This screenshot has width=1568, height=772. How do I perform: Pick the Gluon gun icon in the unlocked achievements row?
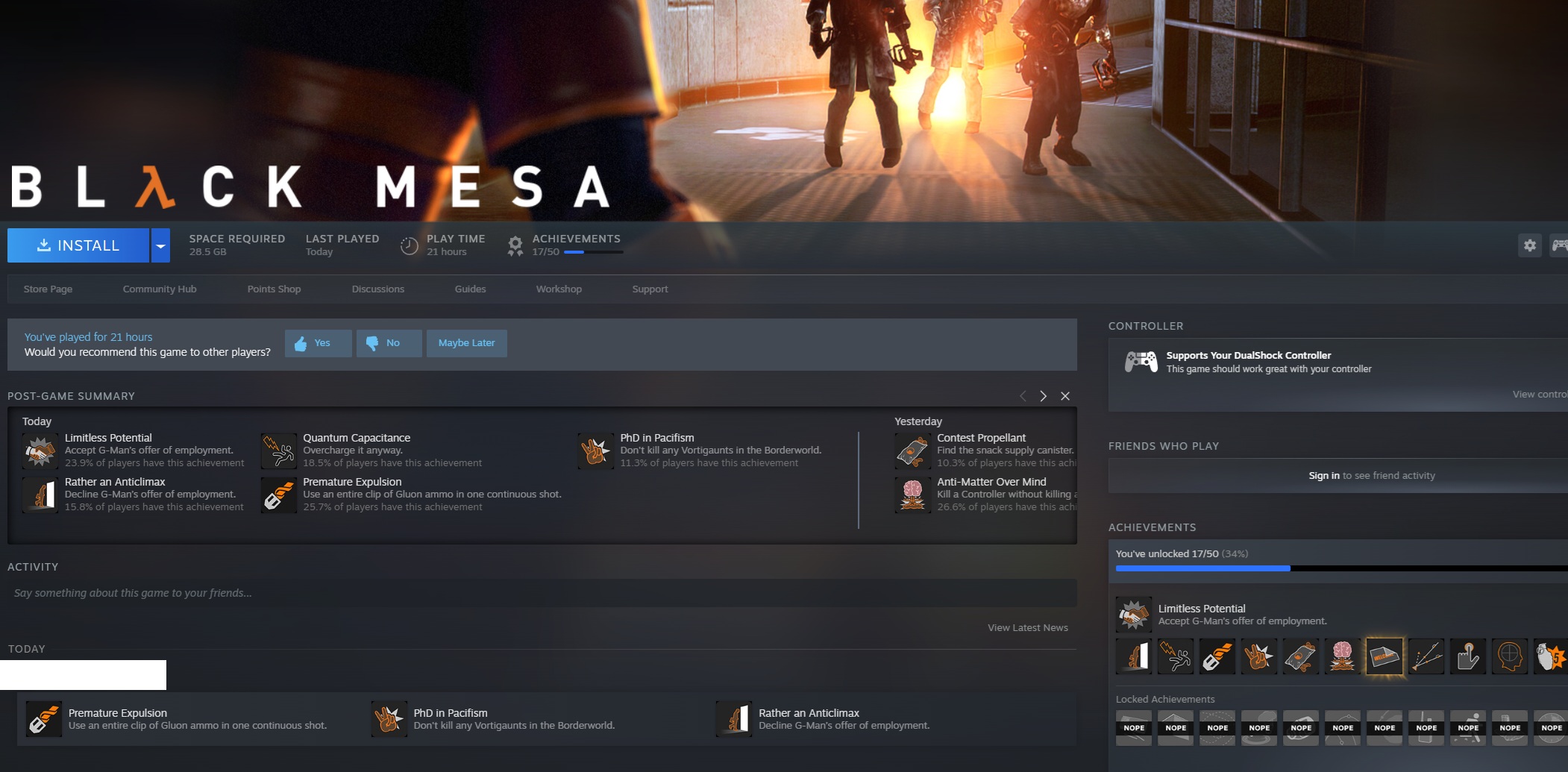pyautogui.click(x=1217, y=656)
